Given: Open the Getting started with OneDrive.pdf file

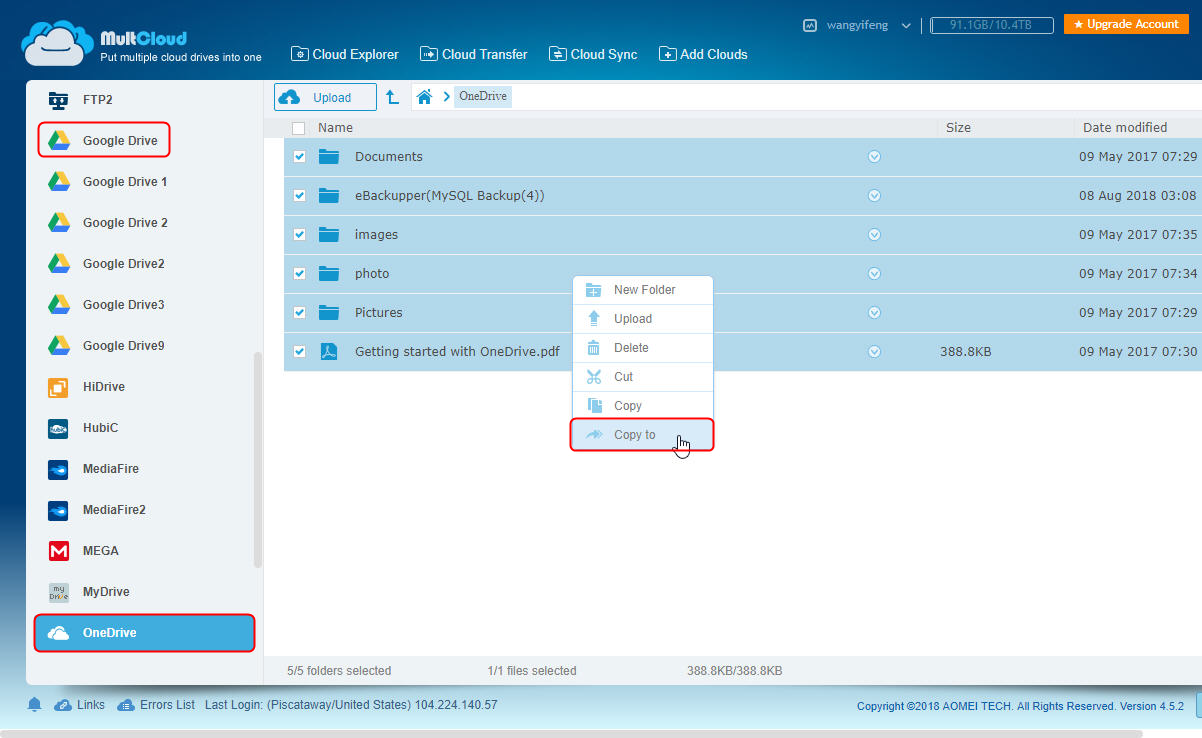Looking at the screenshot, I should 456,351.
